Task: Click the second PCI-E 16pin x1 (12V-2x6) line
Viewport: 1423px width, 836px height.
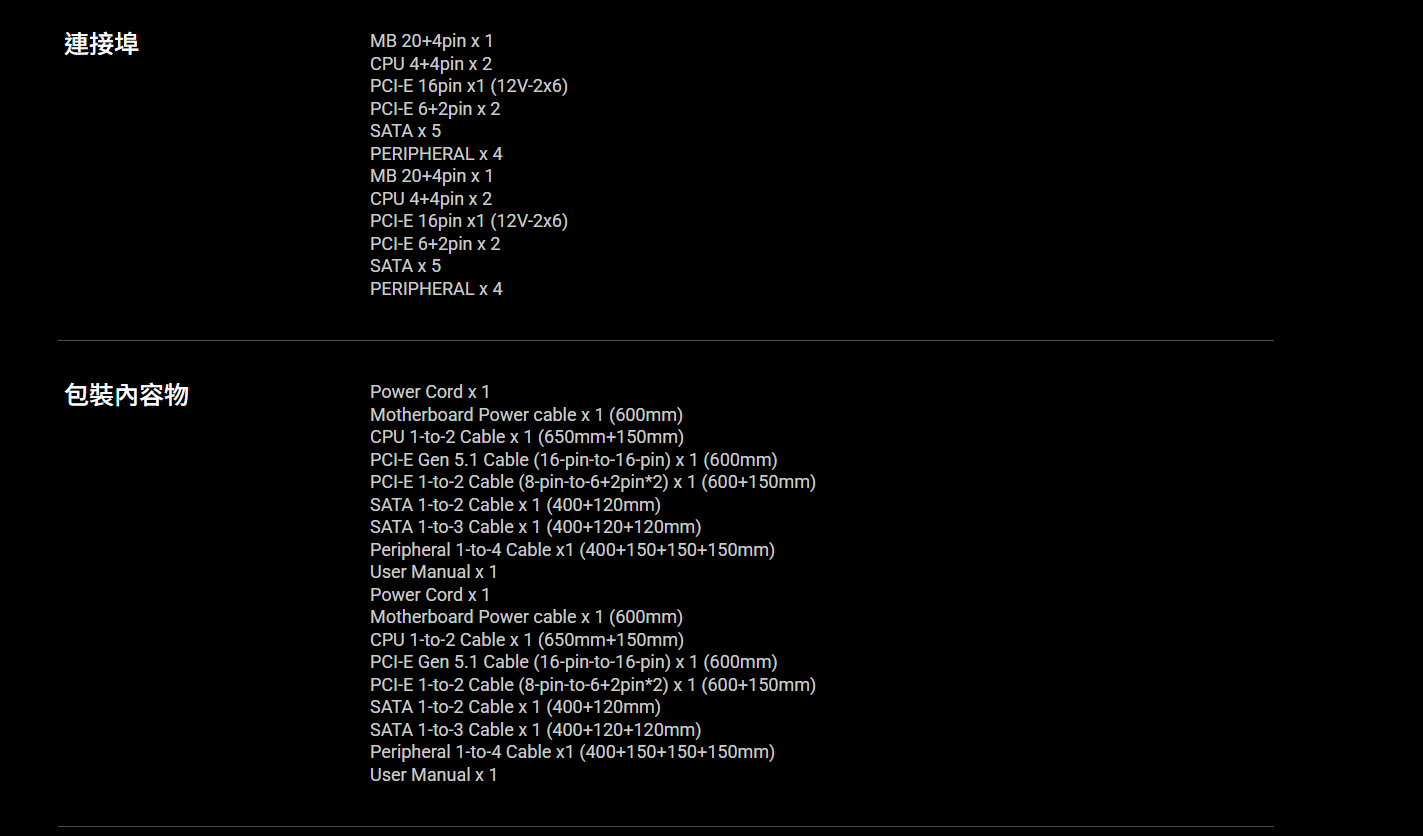Action: pyautogui.click(x=468, y=221)
